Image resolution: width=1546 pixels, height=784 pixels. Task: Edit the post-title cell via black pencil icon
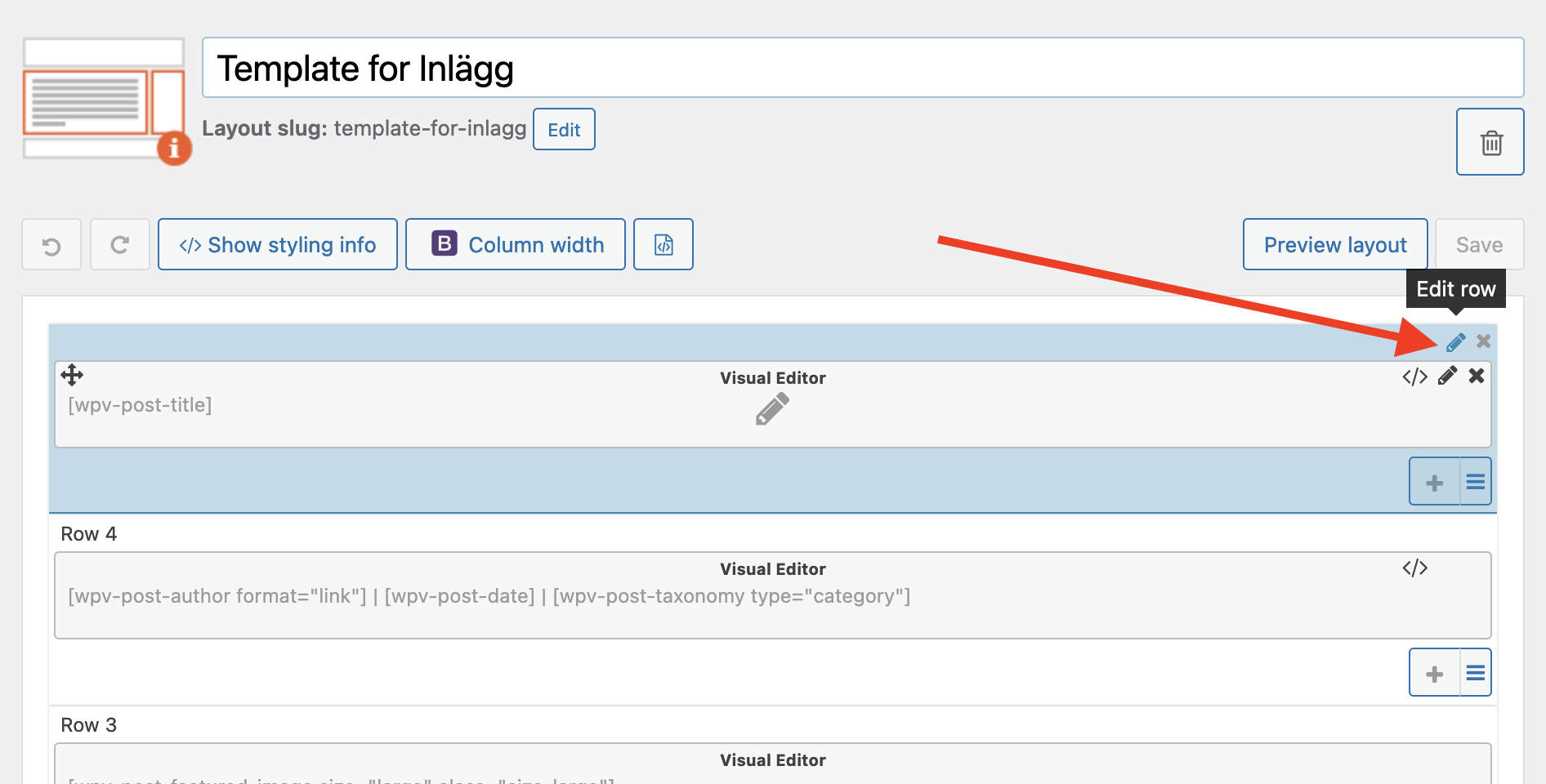[x=1447, y=376]
